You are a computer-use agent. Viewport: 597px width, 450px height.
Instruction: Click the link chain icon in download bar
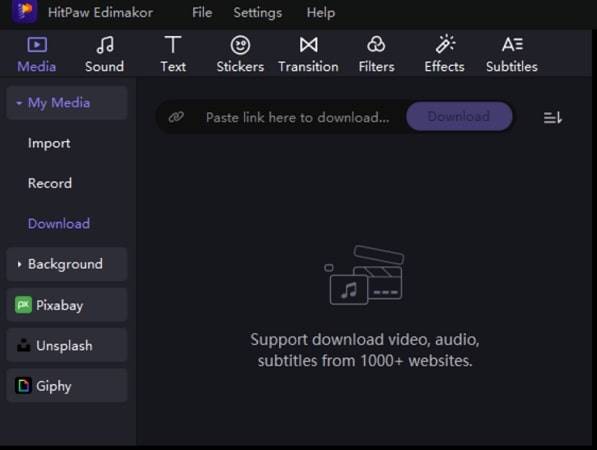176,117
